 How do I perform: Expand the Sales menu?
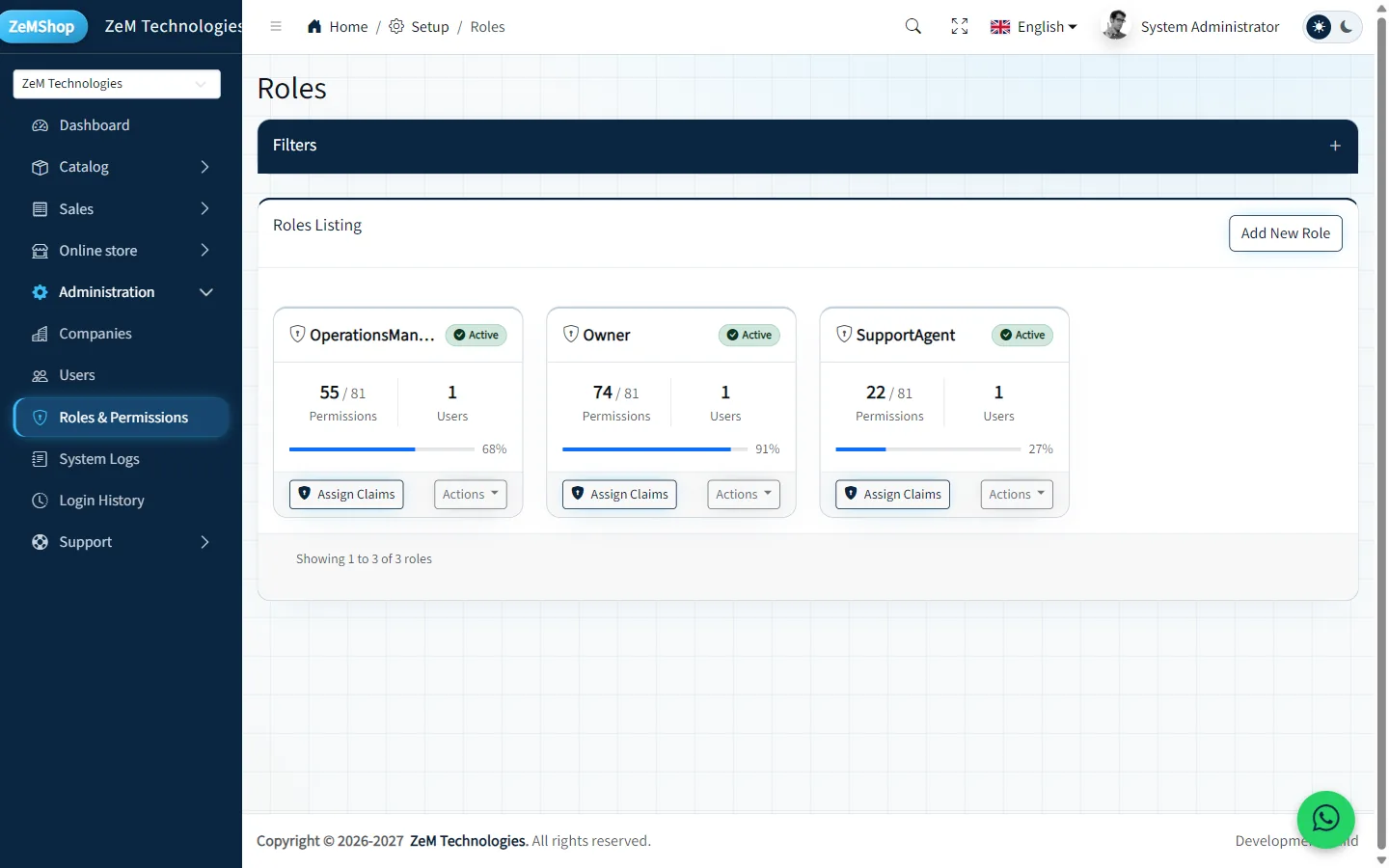pyautogui.click(x=121, y=208)
